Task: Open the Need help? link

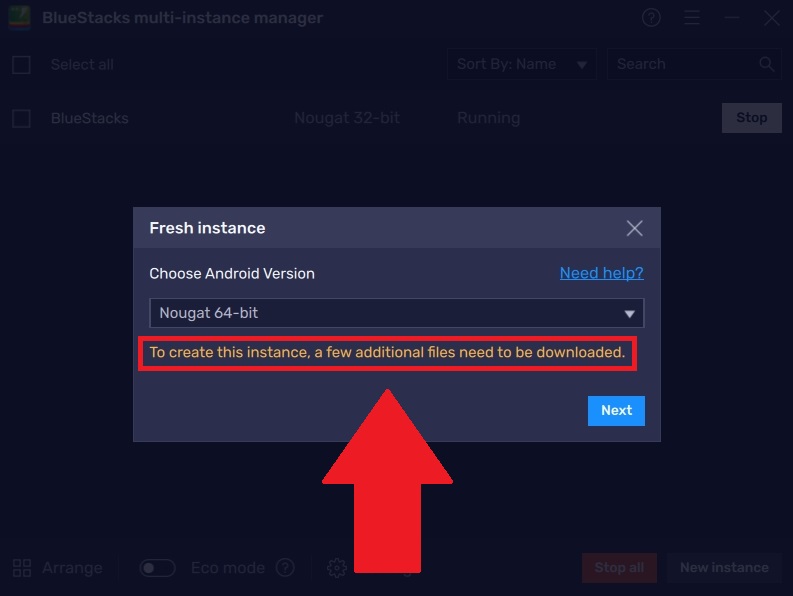Action: coord(601,273)
